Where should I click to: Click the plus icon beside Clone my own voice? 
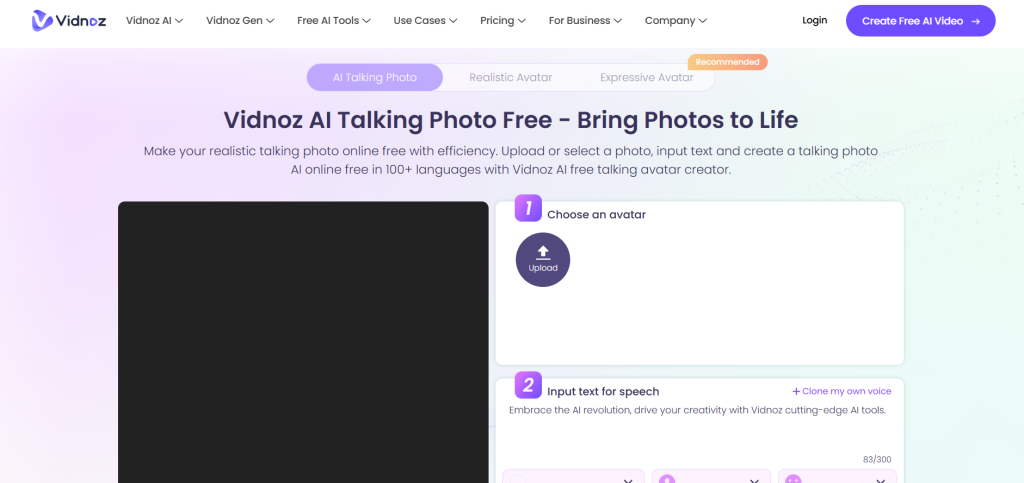point(796,391)
